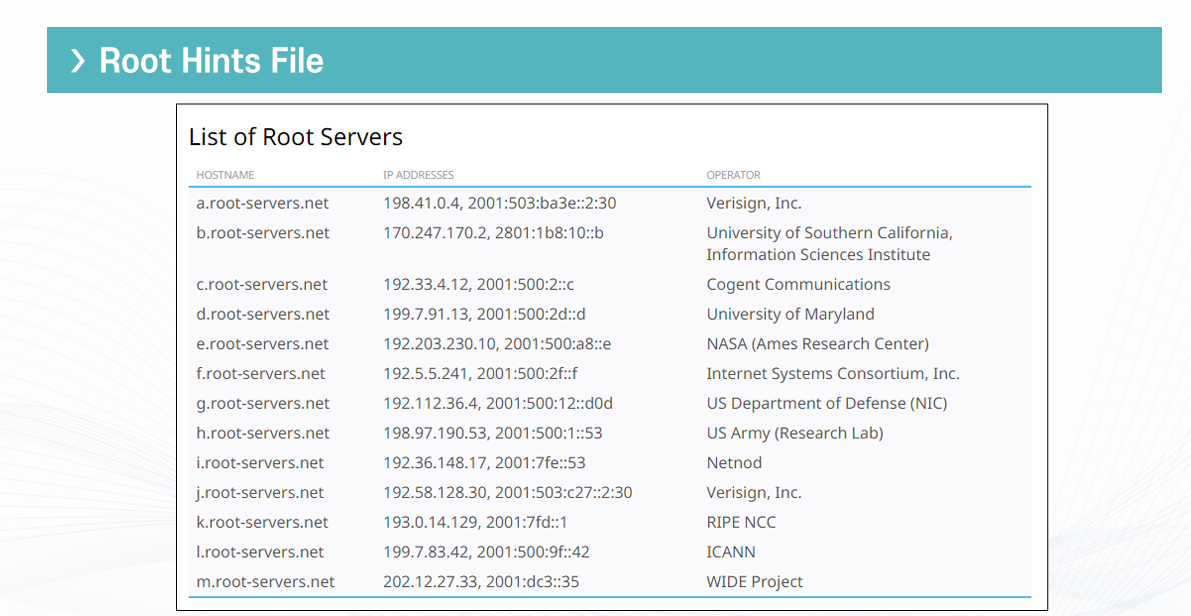Screen dimensions: 1191x616
Task: Click operator ICANN
Action: click(731, 551)
